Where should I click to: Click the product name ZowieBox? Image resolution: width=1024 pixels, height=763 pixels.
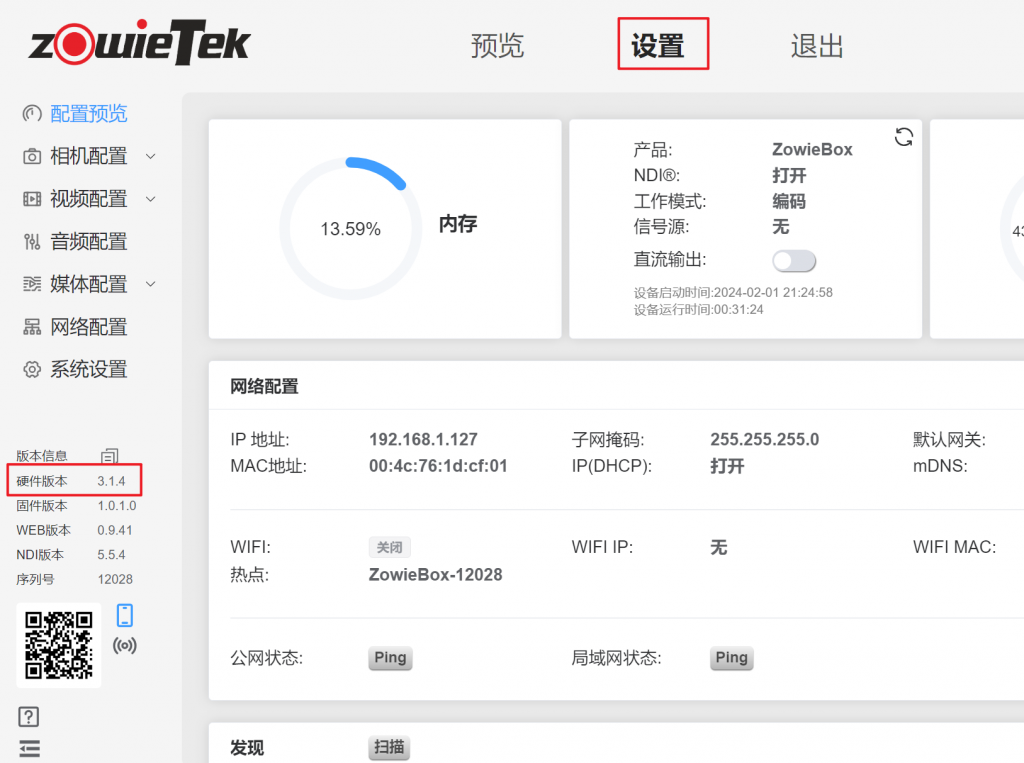point(812,150)
